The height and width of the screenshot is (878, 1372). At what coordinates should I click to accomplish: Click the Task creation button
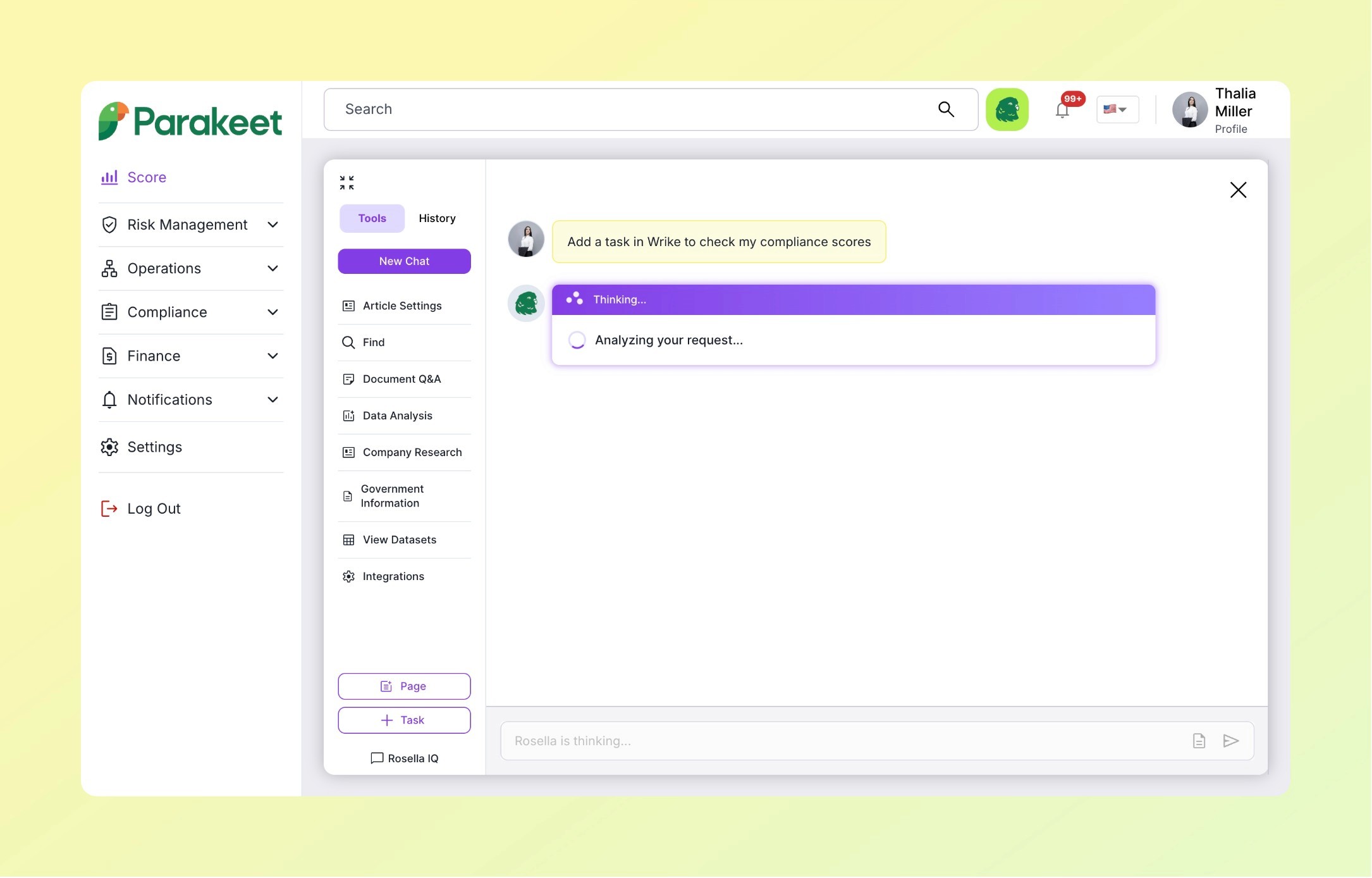(x=404, y=720)
